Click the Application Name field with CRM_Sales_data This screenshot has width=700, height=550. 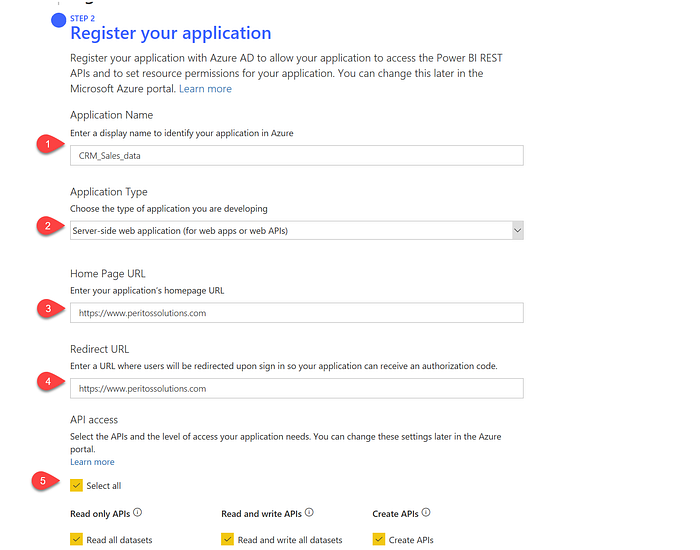(x=296, y=155)
